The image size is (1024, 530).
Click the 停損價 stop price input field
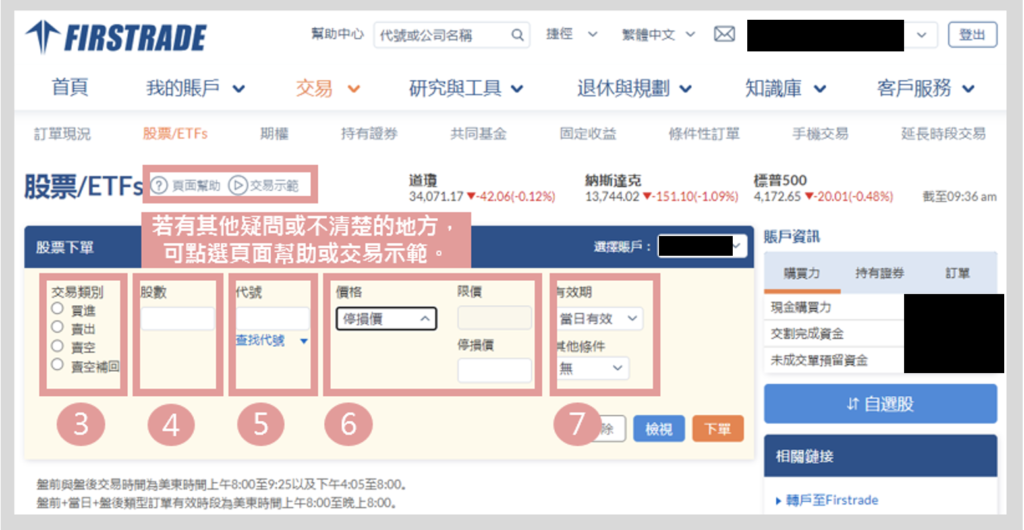(x=494, y=370)
